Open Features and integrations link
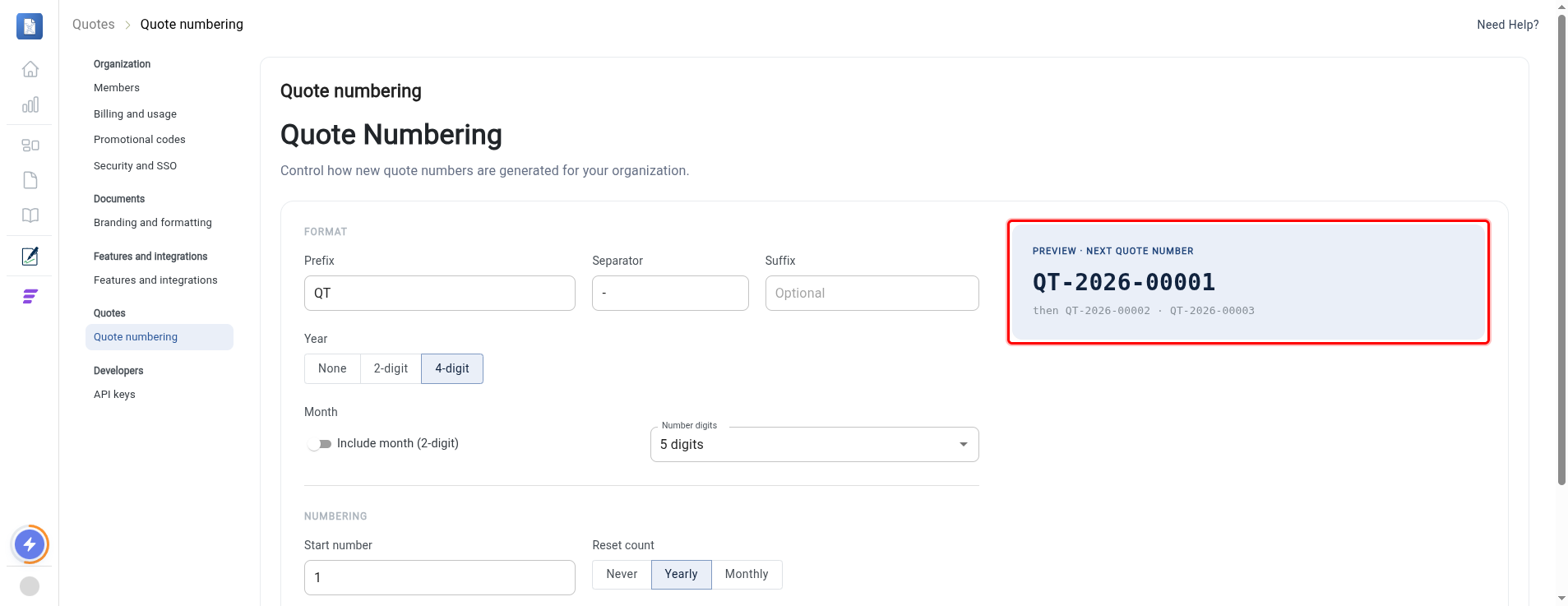The width and height of the screenshot is (1568, 606). [155, 280]
